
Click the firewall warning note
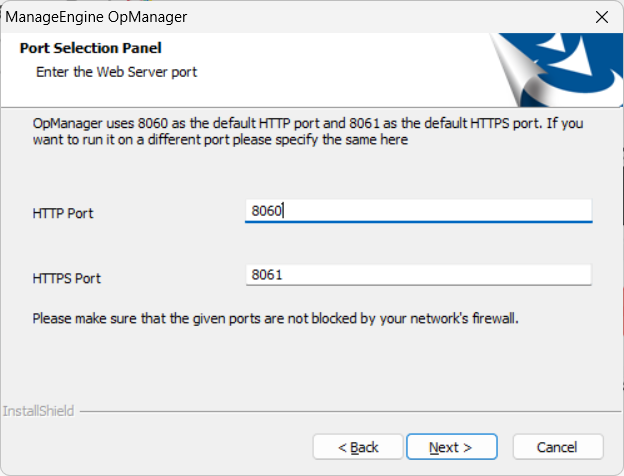pos(276,320)
